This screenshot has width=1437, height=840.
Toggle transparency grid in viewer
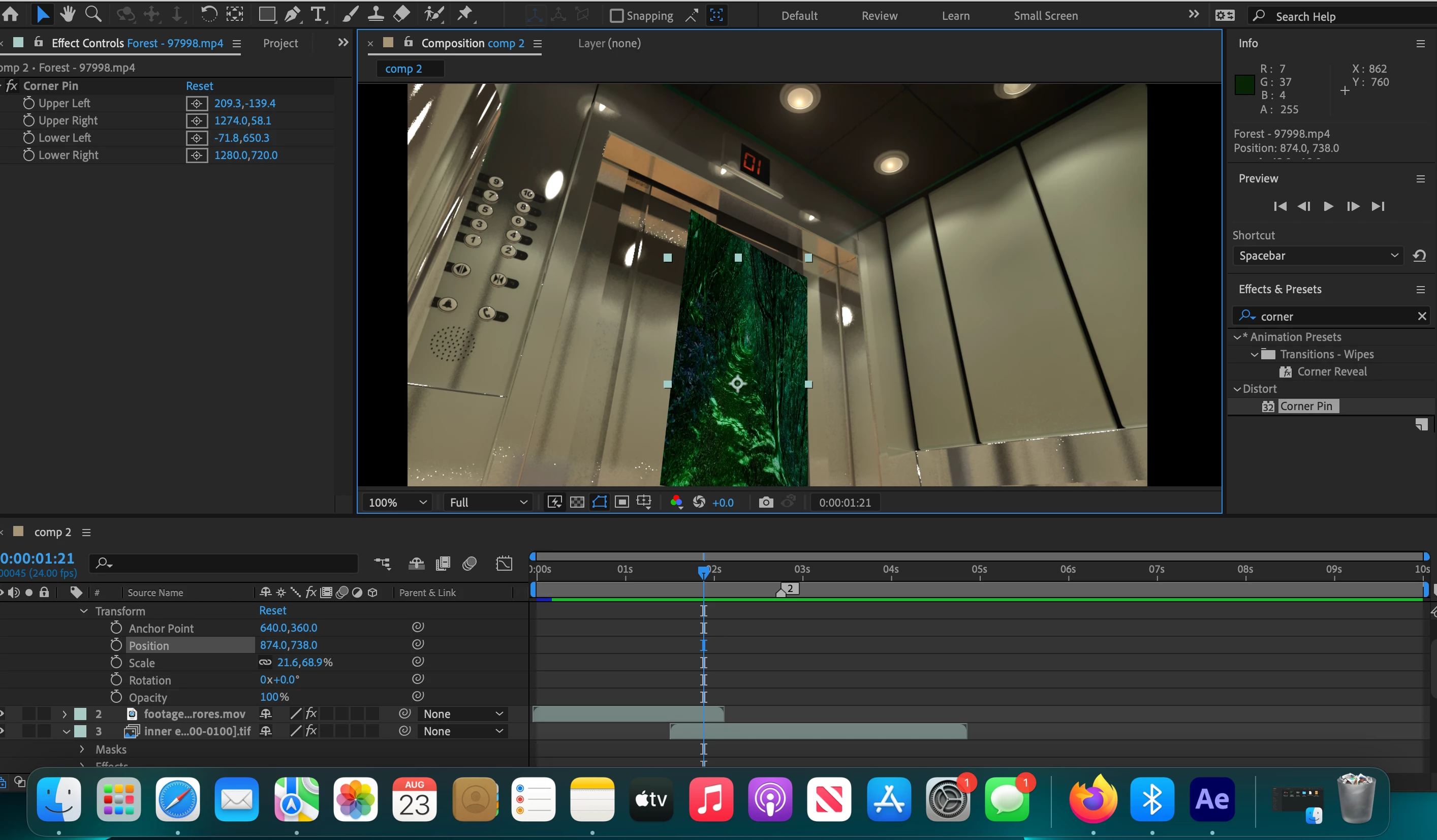(577, 502)
